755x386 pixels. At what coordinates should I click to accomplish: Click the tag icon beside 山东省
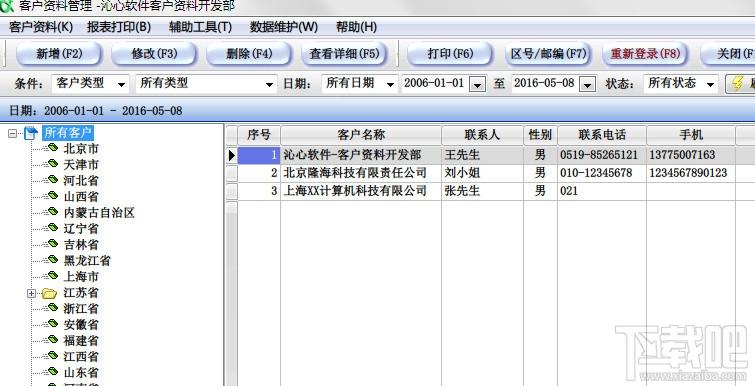point(52,372)
